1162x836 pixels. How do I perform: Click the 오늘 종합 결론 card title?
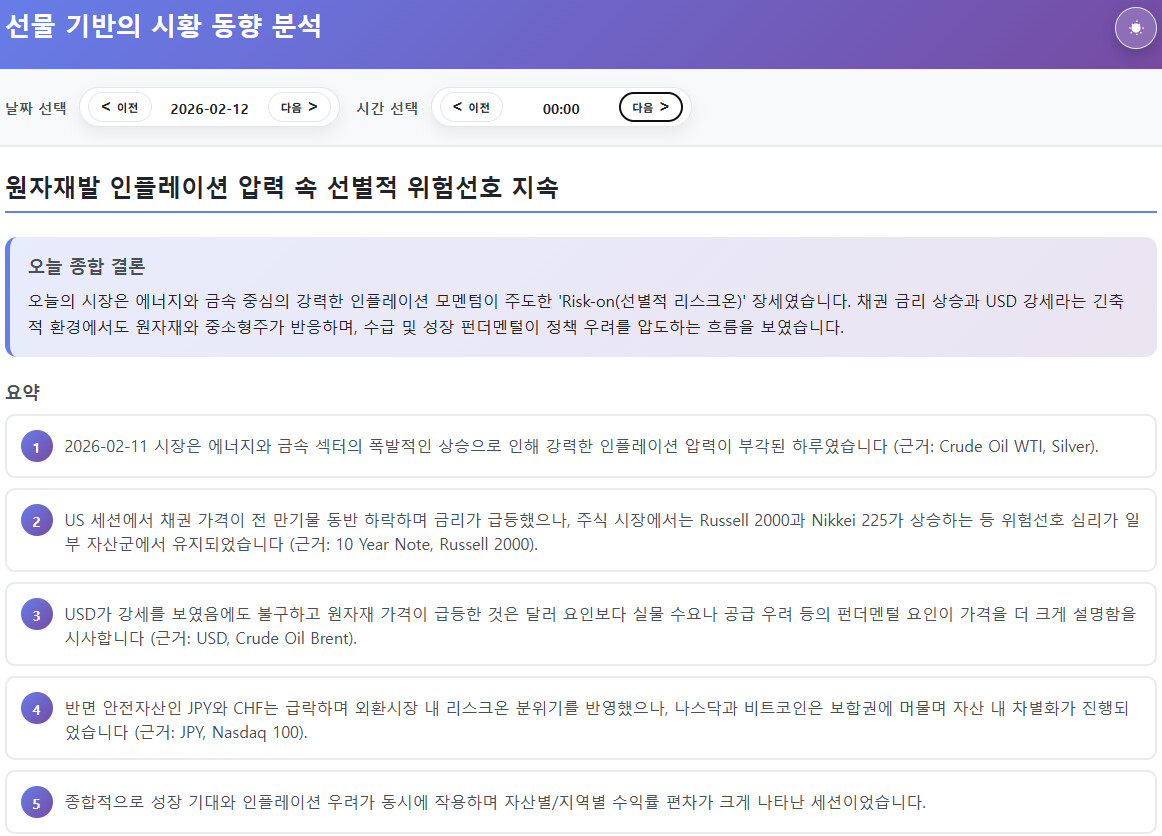tap(86, 266)
